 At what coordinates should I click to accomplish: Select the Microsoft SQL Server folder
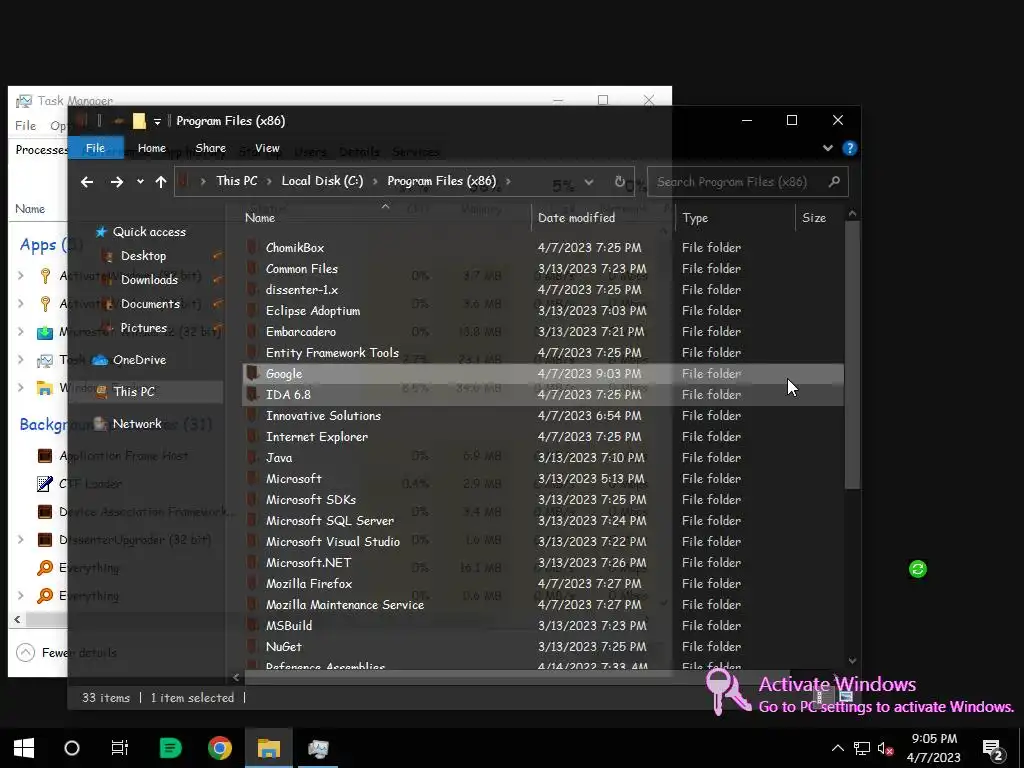click(330, 520)
